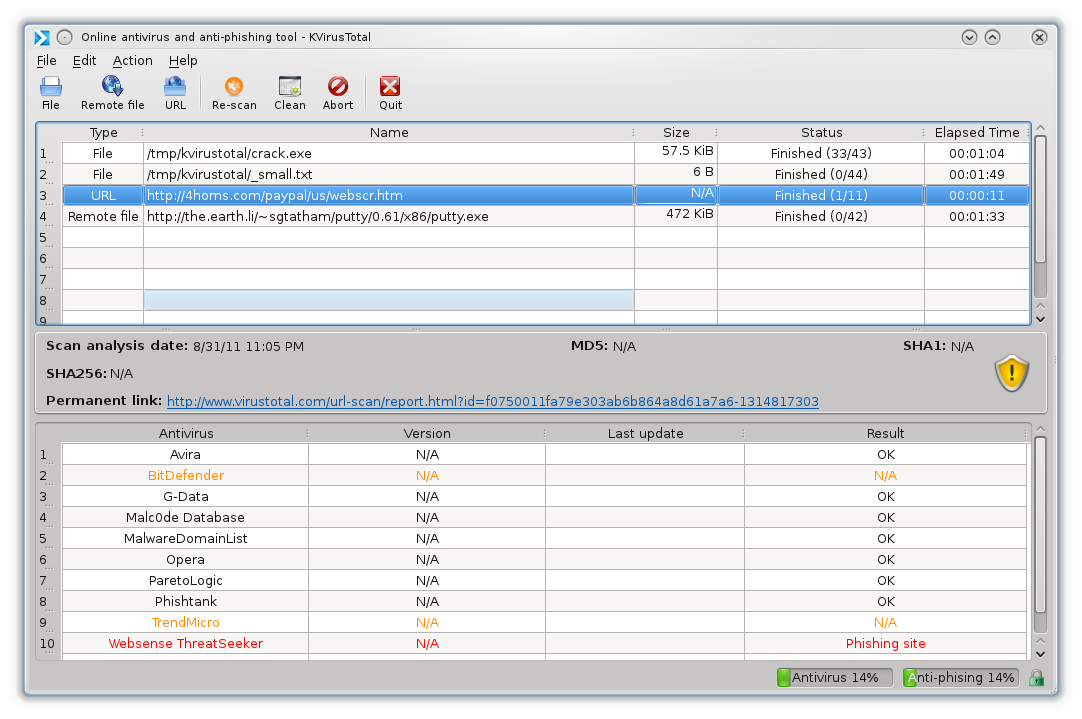Click the KVirusTotal window icon in the title bar

[x=42, y=37]
